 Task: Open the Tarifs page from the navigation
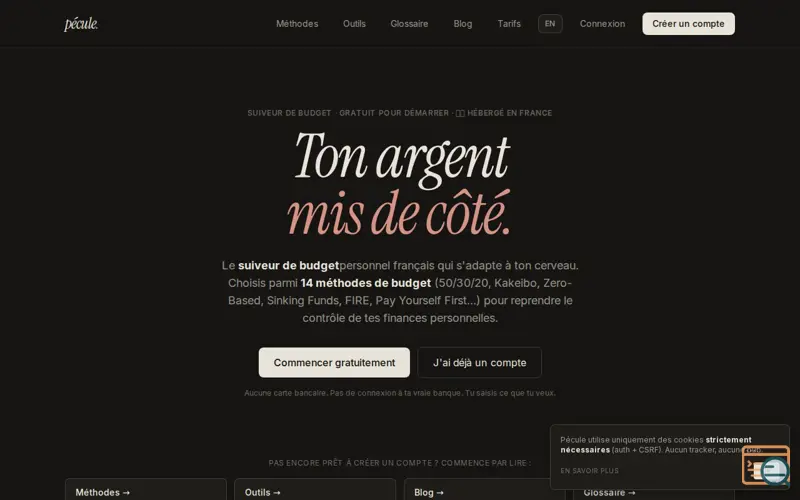pyautogui.click(x=509, y=24)
